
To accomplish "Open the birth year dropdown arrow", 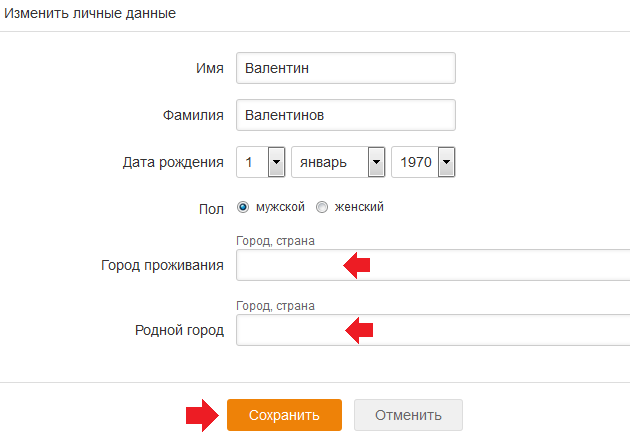I will pos(446,162).
